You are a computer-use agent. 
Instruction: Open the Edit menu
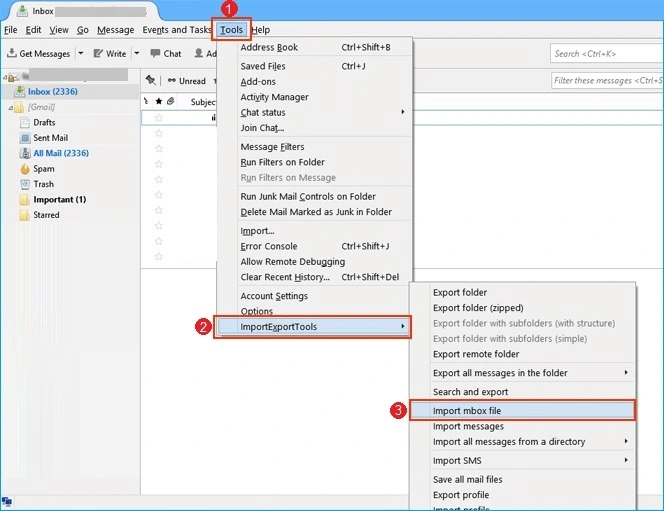[x=33, y=30]
